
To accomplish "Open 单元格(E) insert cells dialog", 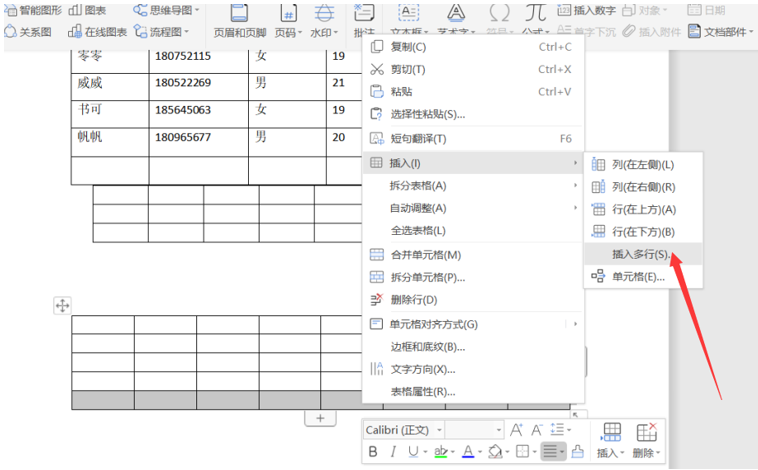I will pos(643,277).
